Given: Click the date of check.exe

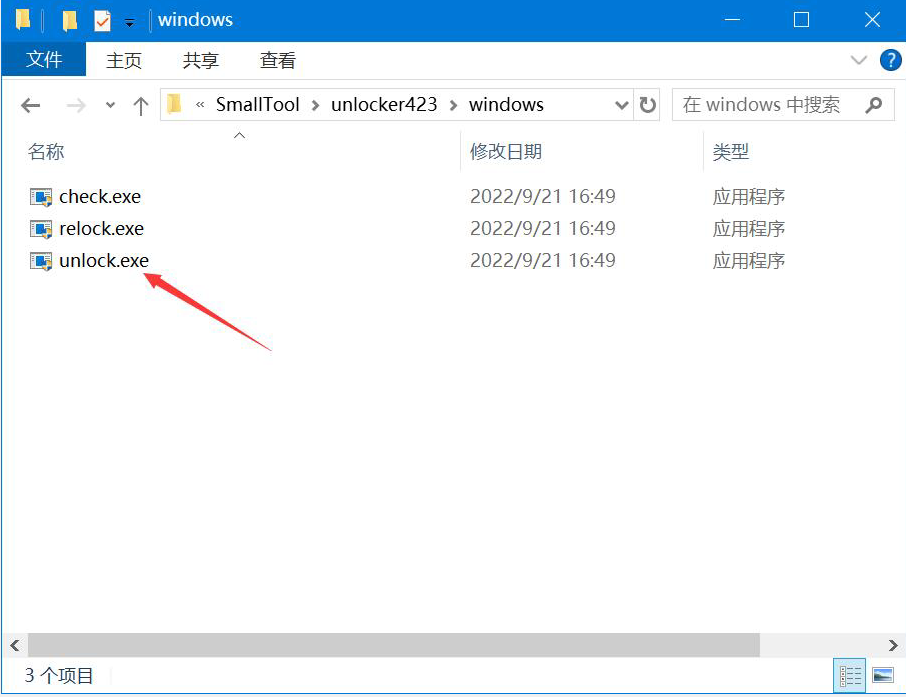Looking at the screenshot, I should coord(543,197).
